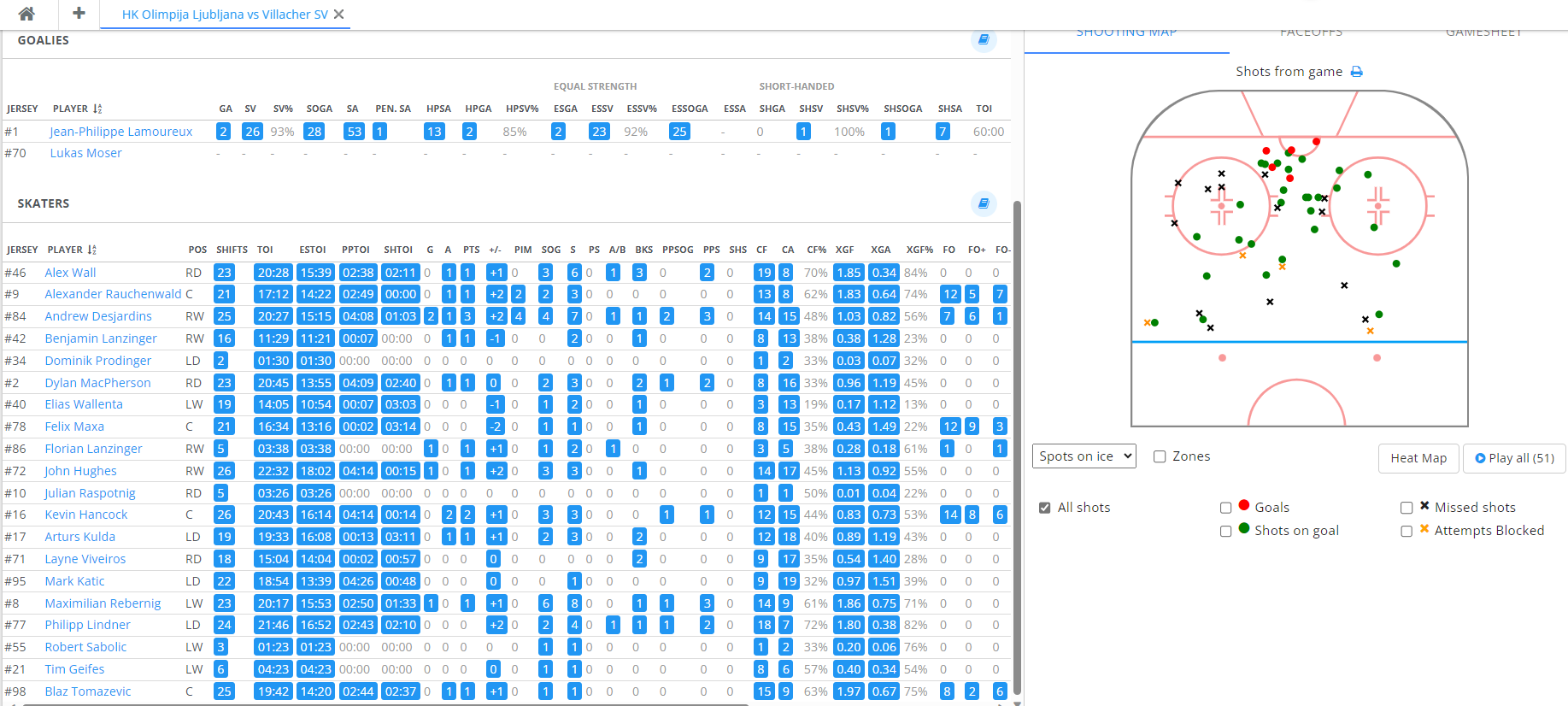Tick the Missed shots checkbox

coord(1406,508)
